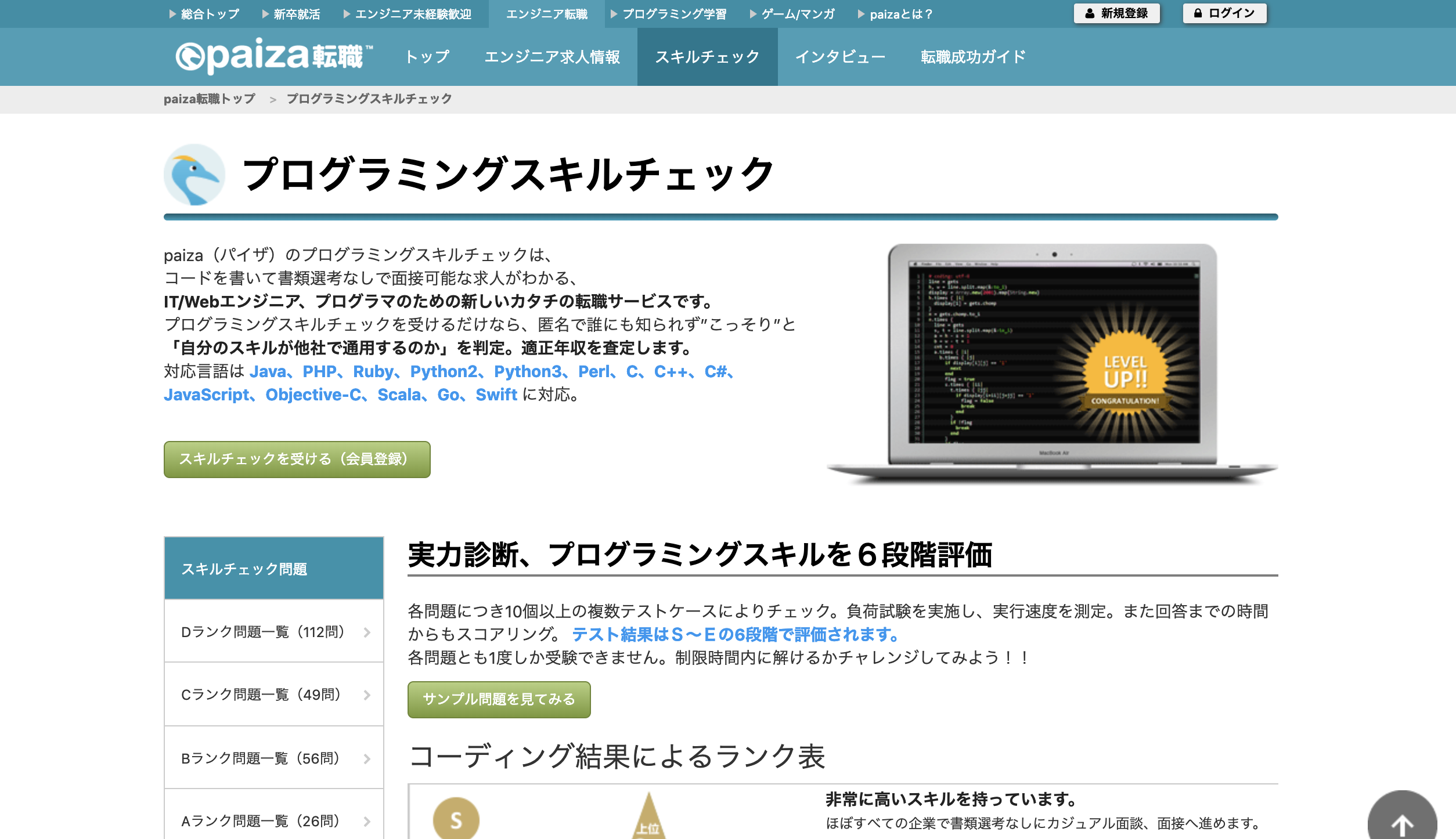The height and width of the screenshot is (839, 1456).
Task: Click the Scala language link
Action: (x=399, y=395)
